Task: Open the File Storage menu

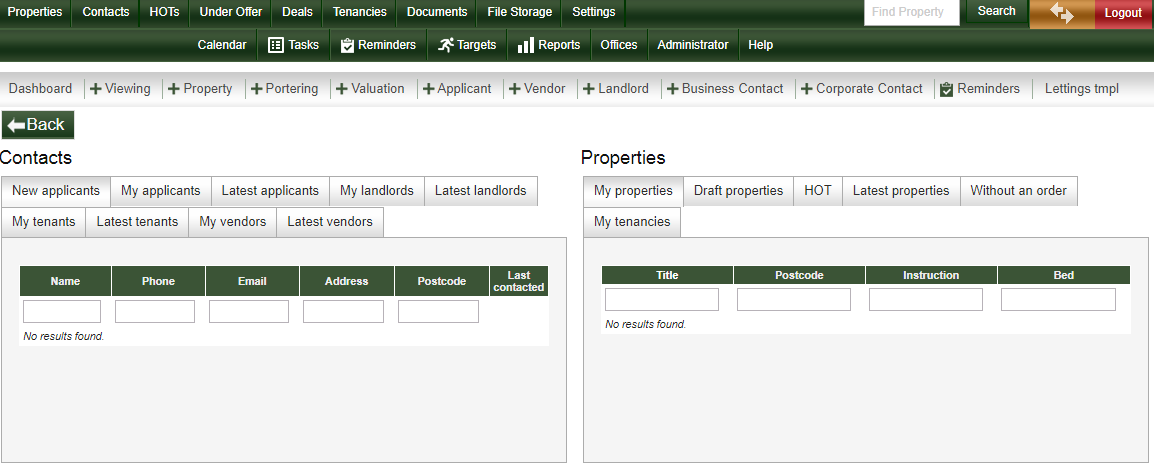Action: tap(520, 13)
